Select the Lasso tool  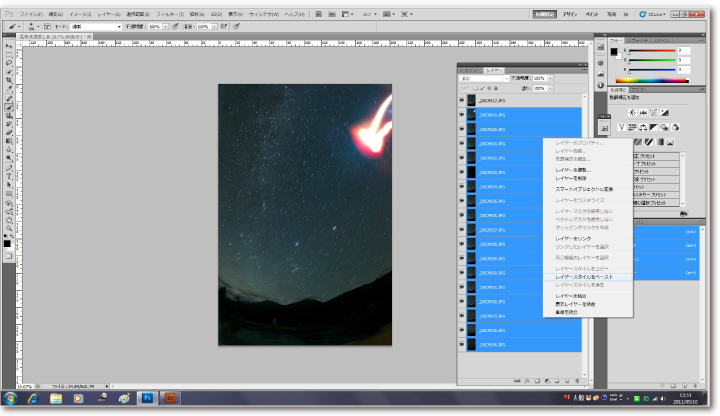point(9,63)
